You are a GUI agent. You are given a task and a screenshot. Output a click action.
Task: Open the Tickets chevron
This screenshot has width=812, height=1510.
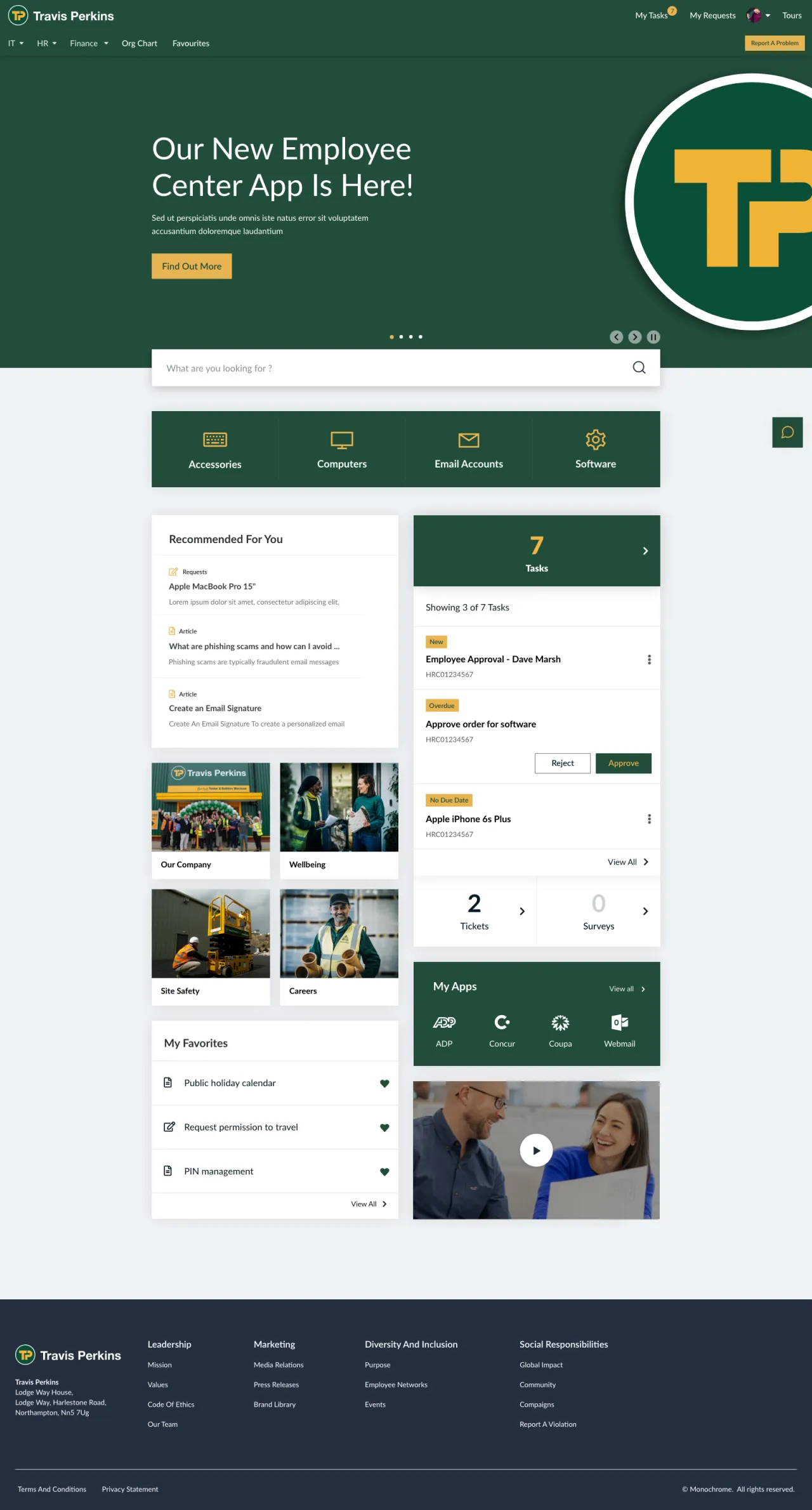click(x=522, y=911)
